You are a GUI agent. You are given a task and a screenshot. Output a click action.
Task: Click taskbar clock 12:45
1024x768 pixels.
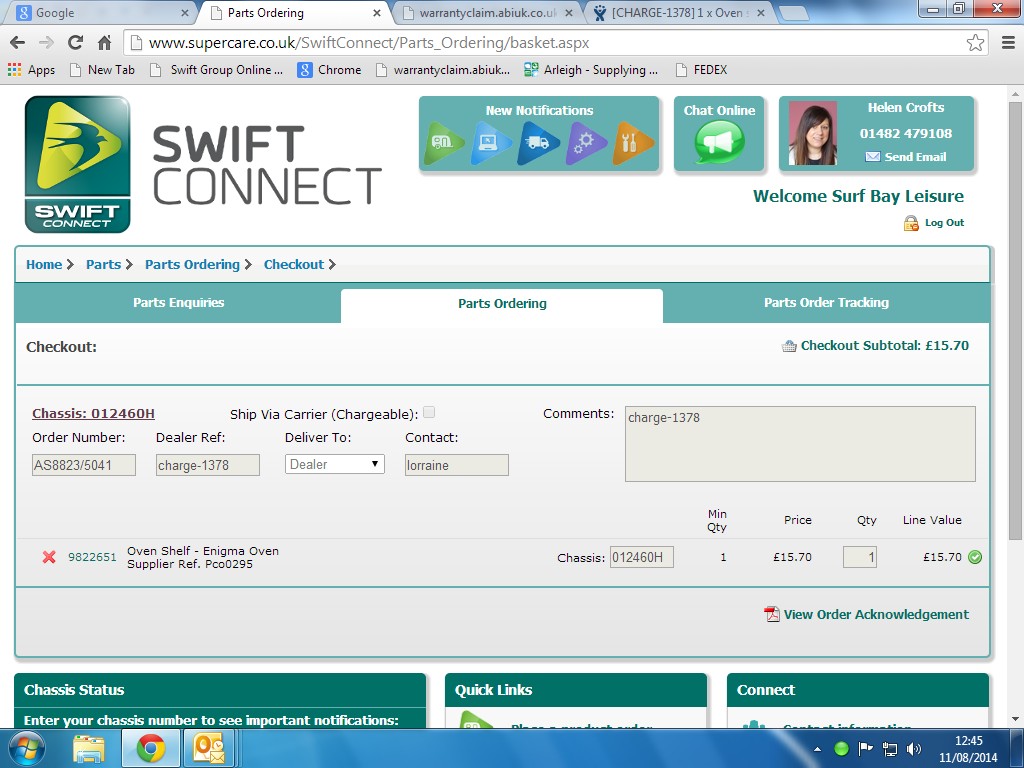point(968,741)
